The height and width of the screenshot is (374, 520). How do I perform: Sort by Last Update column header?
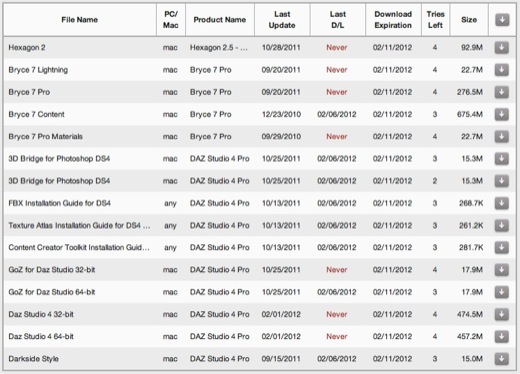(x=282, y=20)
